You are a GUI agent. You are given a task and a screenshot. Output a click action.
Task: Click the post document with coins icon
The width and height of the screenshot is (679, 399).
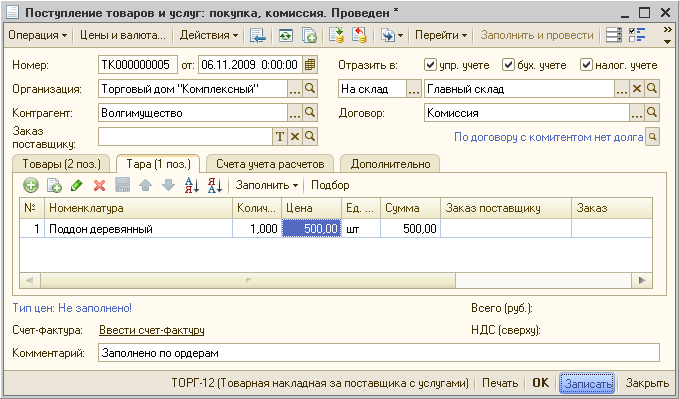click(336, 35)
